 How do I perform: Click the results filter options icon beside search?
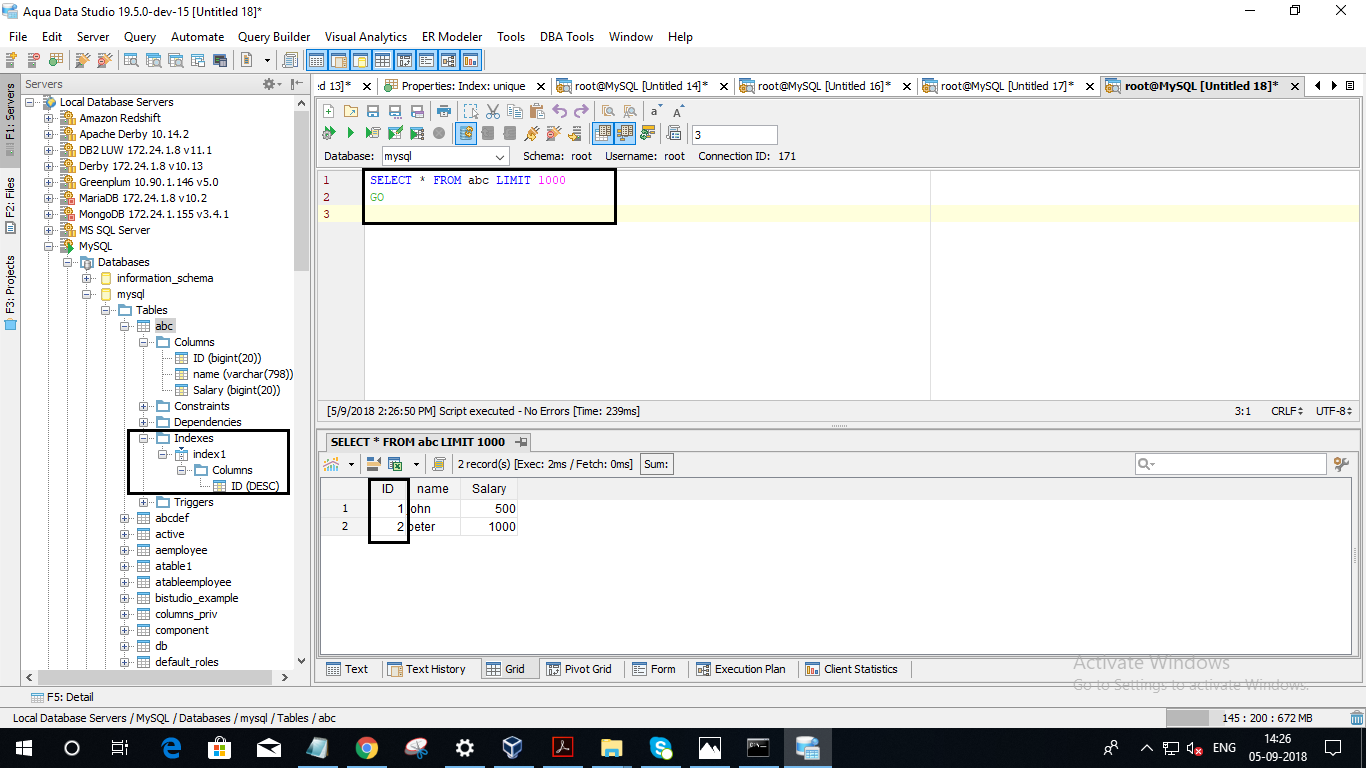click(x=1342, y=464)
